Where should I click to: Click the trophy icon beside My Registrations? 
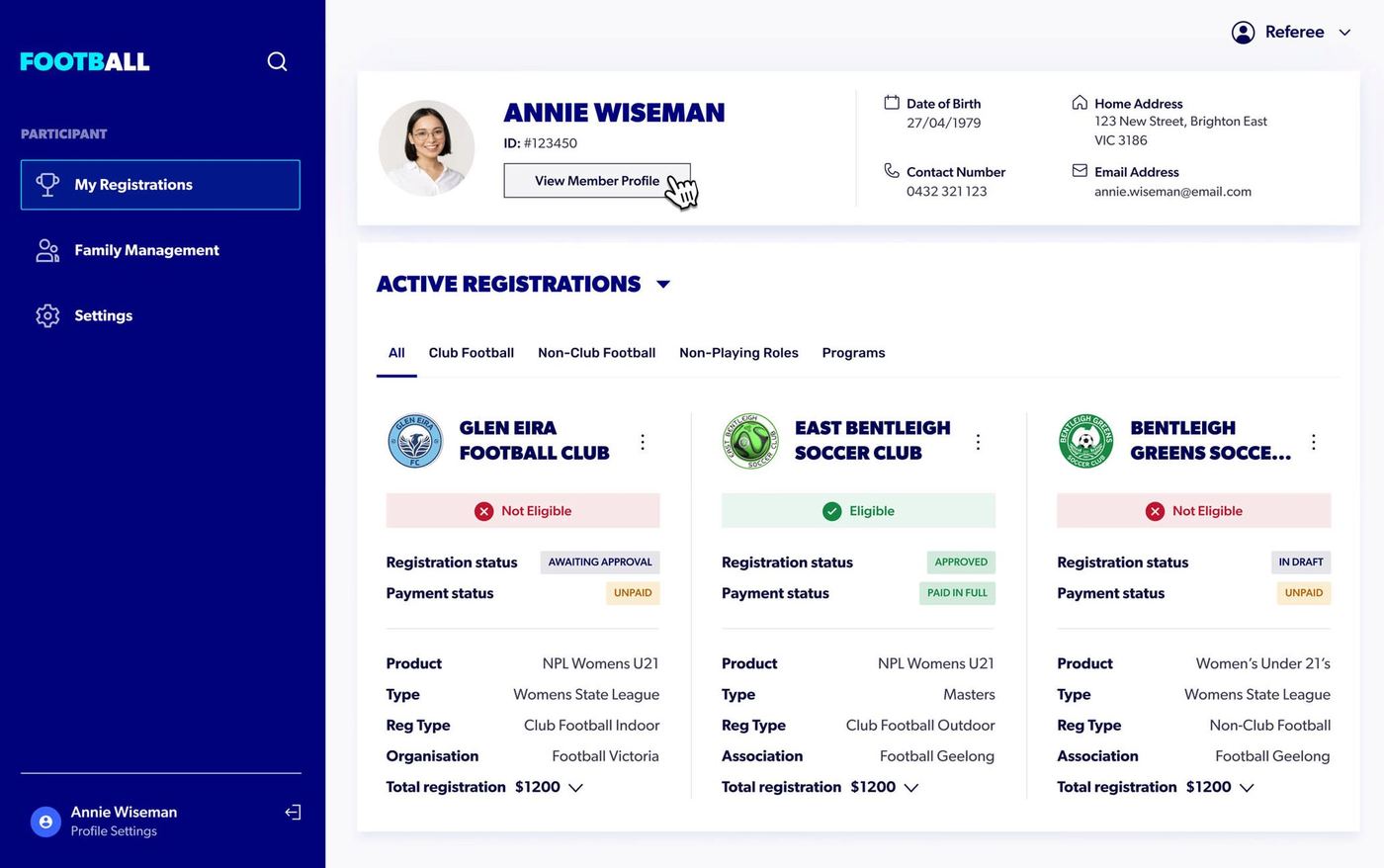[x=47, y=185]
